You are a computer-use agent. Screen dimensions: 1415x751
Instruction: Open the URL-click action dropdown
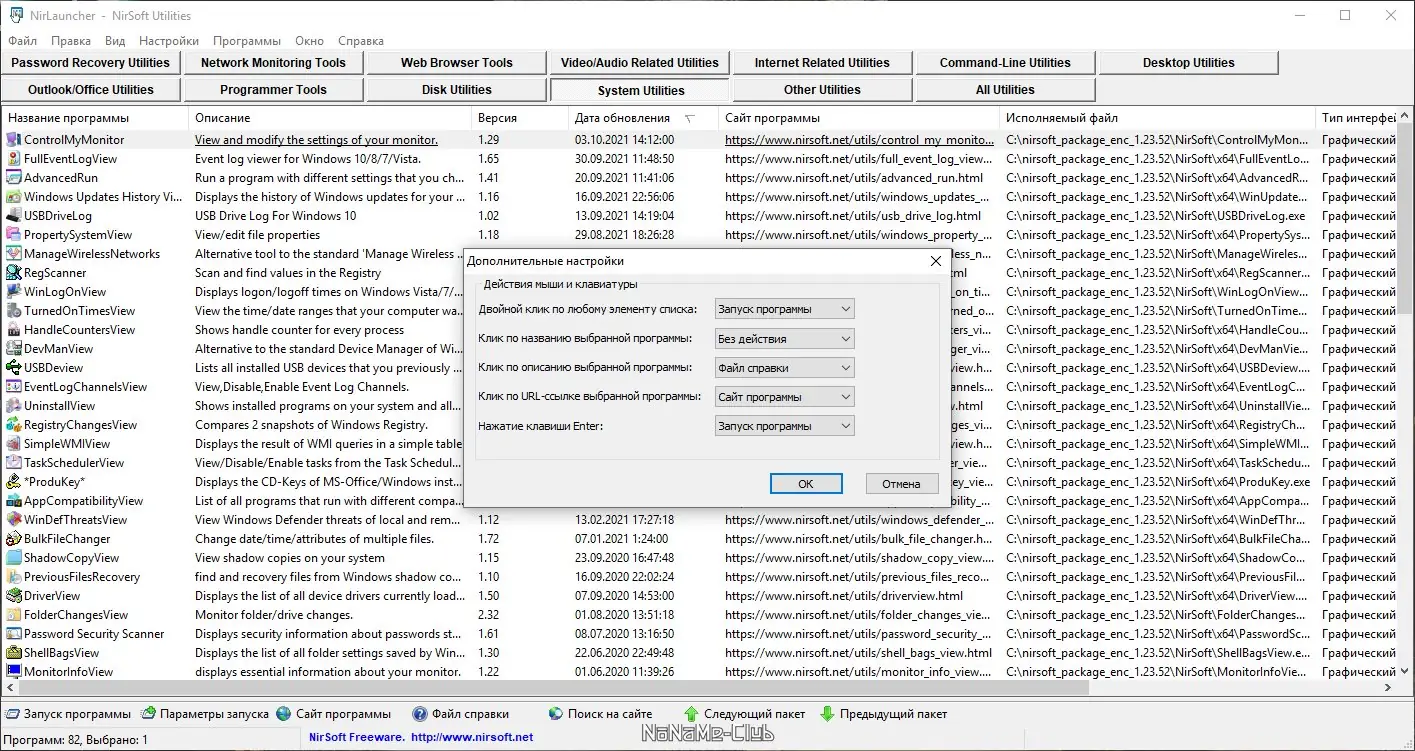(785, 397)
